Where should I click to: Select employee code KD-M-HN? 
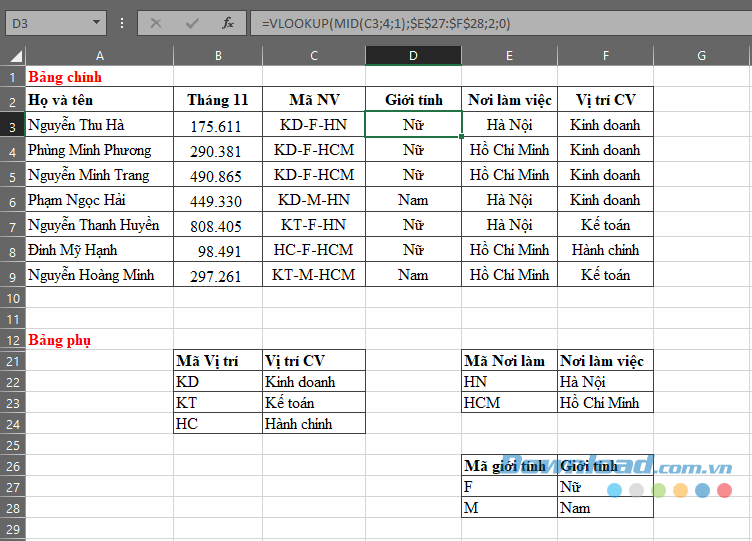314,200
